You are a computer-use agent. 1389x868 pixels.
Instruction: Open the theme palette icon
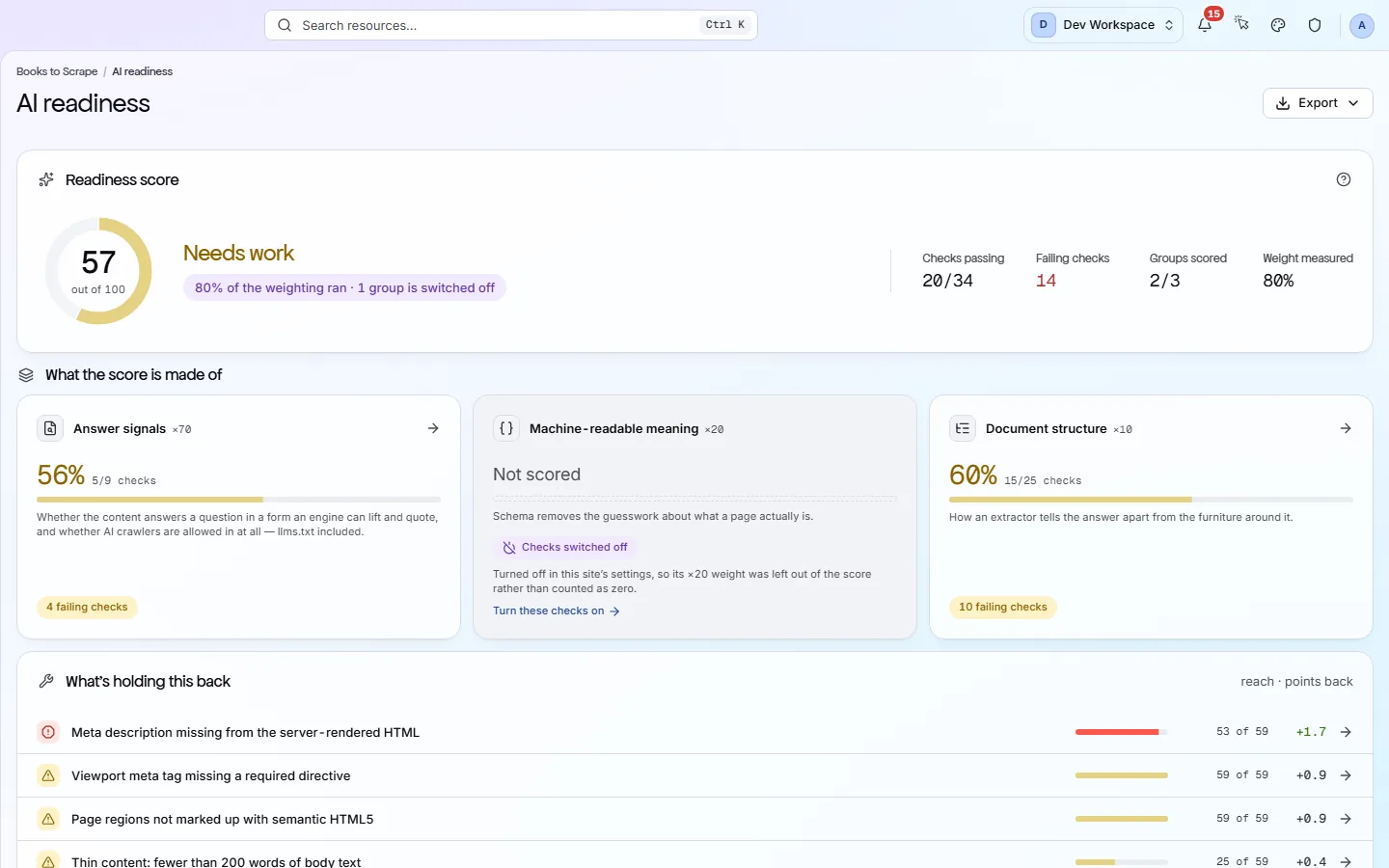(1278, 25)
